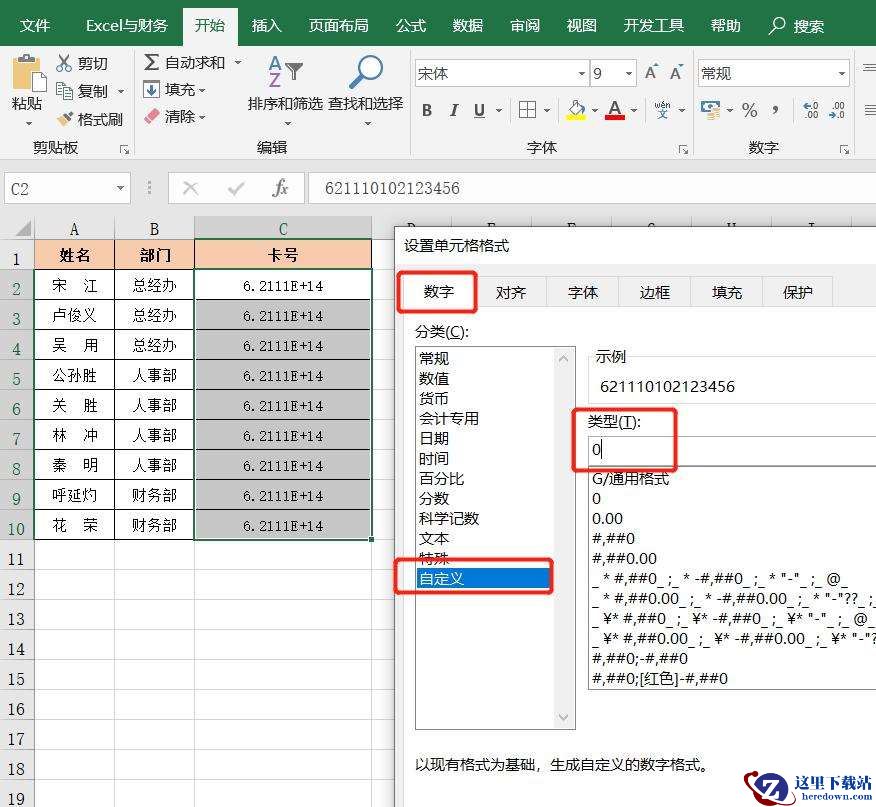Choose G/通用格式 type
The height and width of the screenshot is (807, 876).
(630, 478)
